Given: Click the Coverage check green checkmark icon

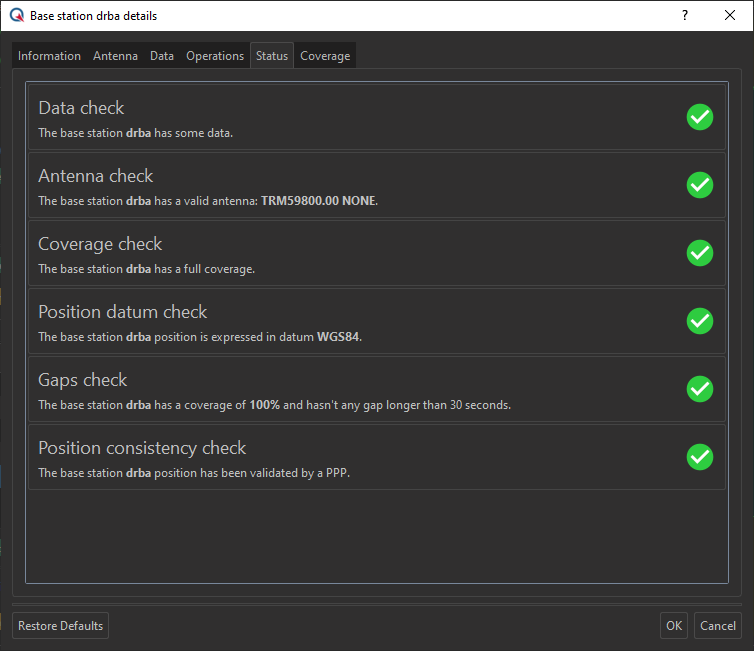Looking at the screenshot, I should coord(700,253).
